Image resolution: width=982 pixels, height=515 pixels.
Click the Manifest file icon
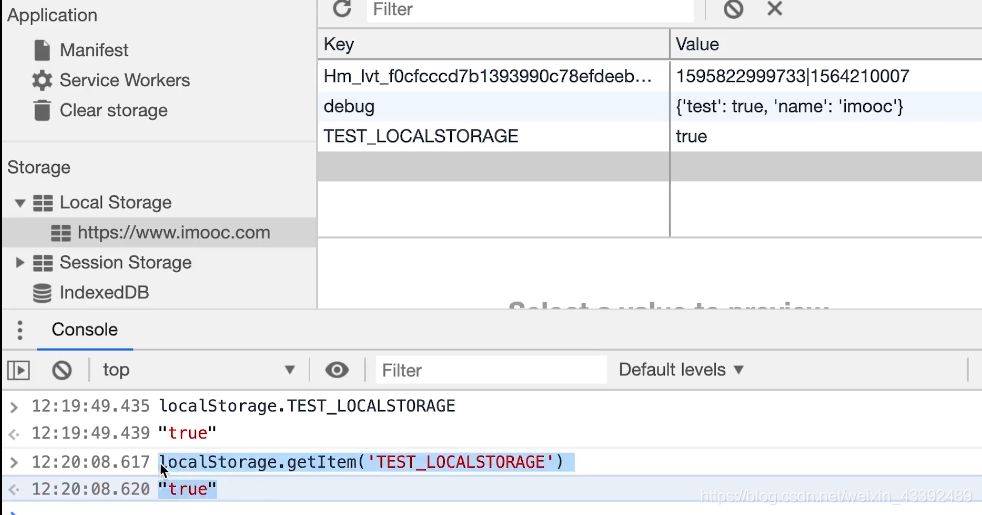click(x=42, y=50)
